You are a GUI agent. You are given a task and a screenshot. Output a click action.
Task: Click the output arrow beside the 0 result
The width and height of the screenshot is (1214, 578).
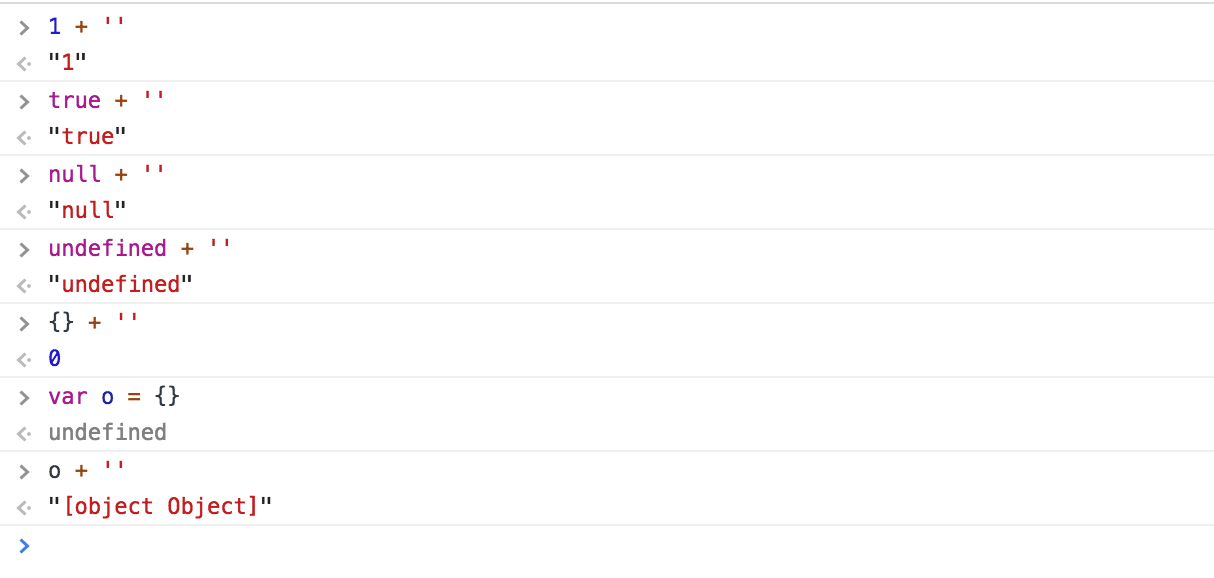(25, 360)
